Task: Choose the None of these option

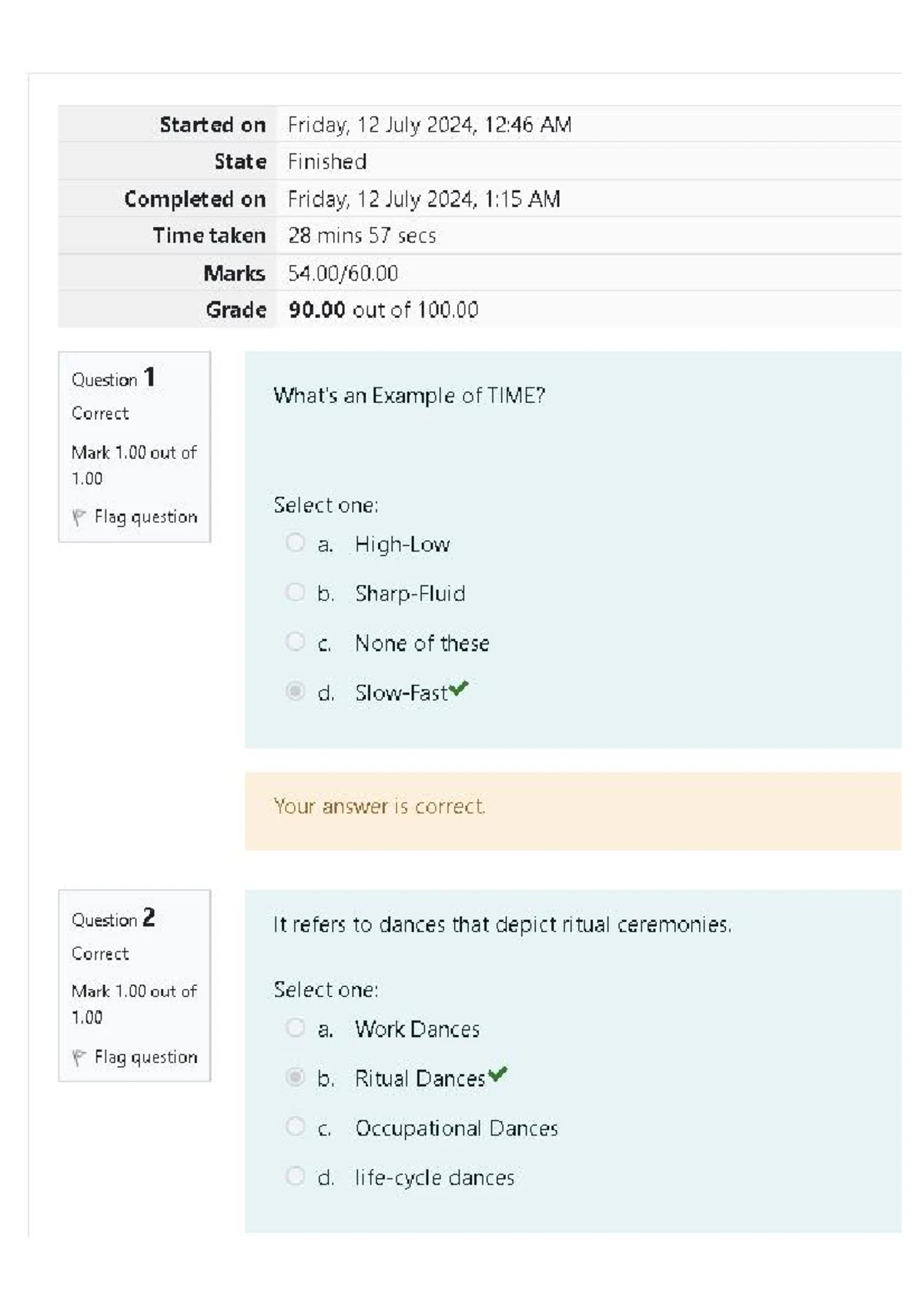Action: pyautogui.click(x=295, y=642)
